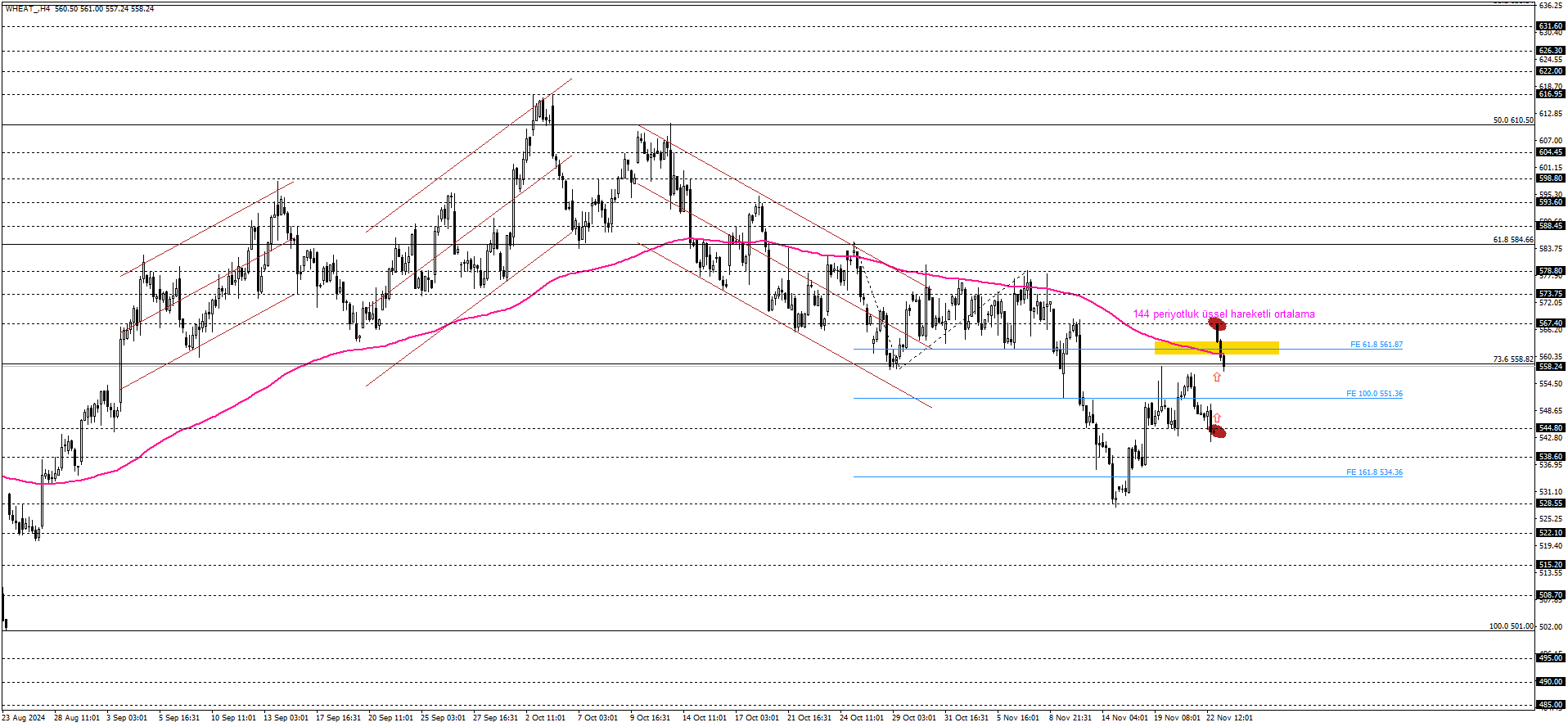The height and width of the screenshot is (727, 1568).
Task: Click the WHEAT_,H4 symbol title text
Action: coord(27,8)
